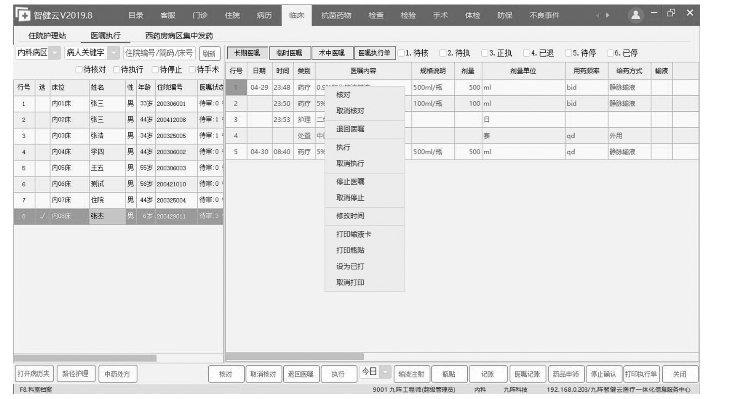This screenshot has height=399, width=729.
Task: Check the 1.待核 filter checkbox
Action: [x=401, y=53]
